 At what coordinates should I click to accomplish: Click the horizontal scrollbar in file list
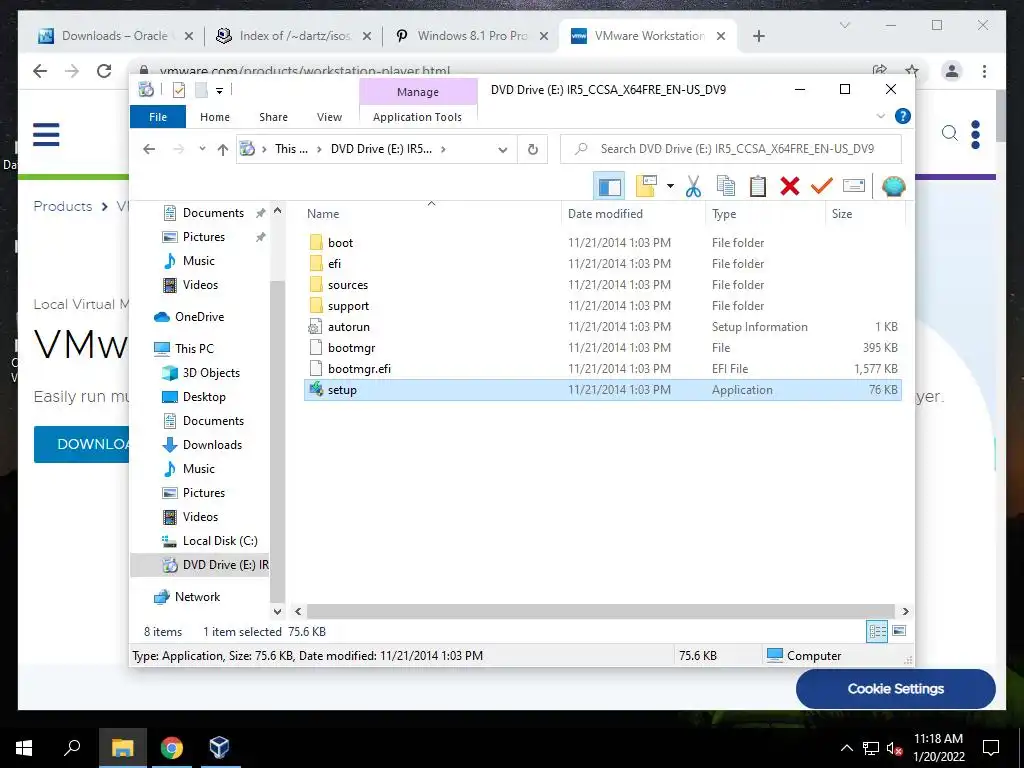pos(601,611)
